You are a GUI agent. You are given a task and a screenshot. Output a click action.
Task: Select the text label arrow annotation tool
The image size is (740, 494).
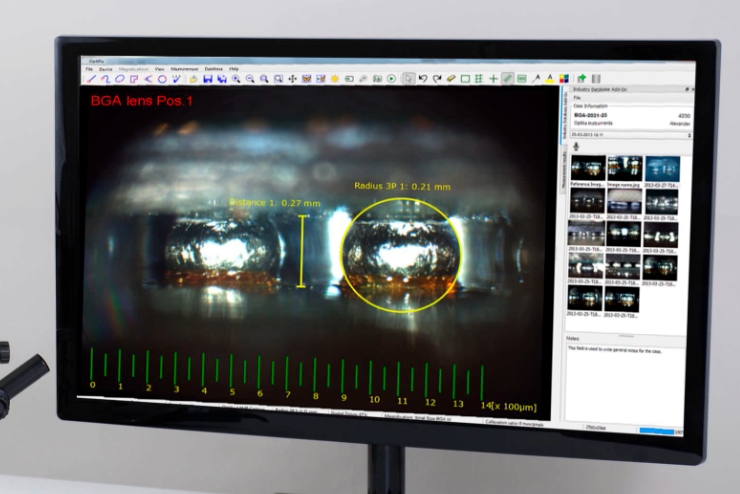click(x=536, y=79)
